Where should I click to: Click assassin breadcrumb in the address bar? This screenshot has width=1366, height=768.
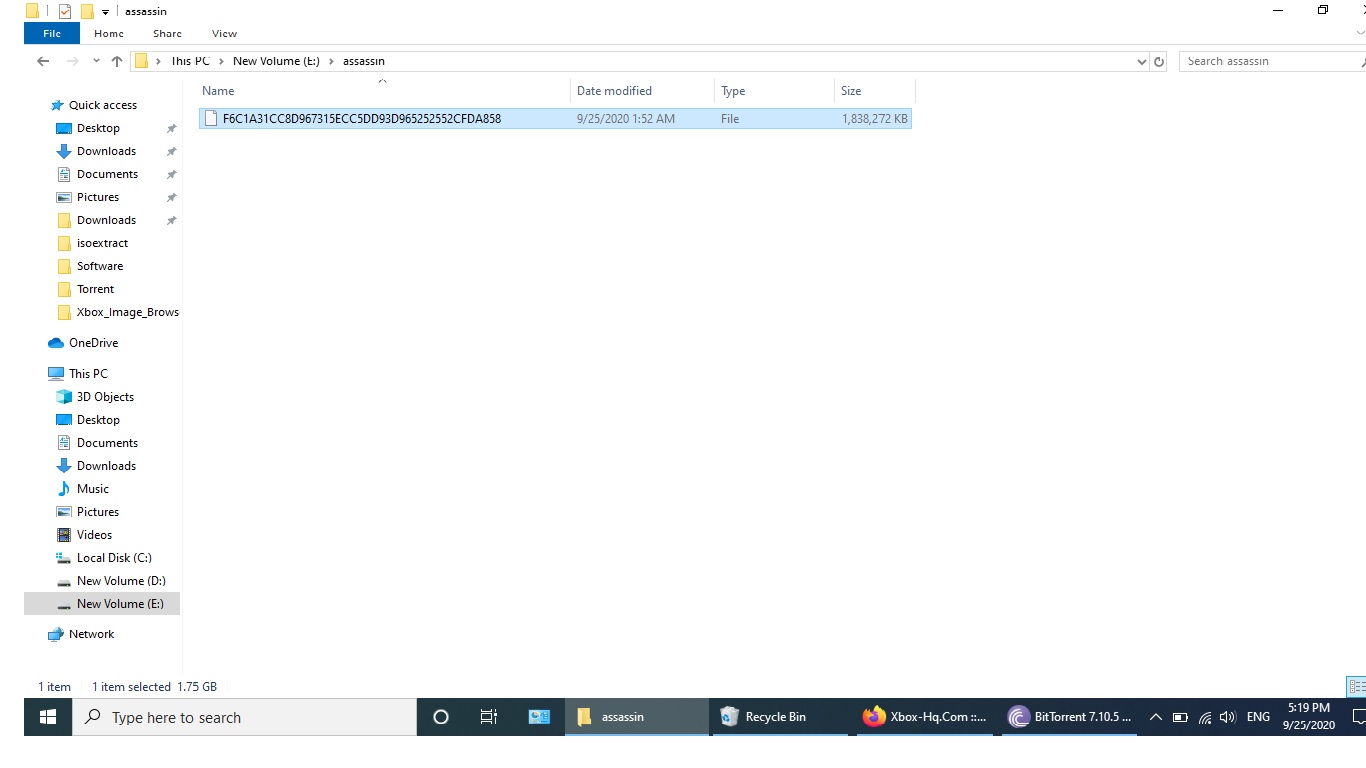coord(364,61)
